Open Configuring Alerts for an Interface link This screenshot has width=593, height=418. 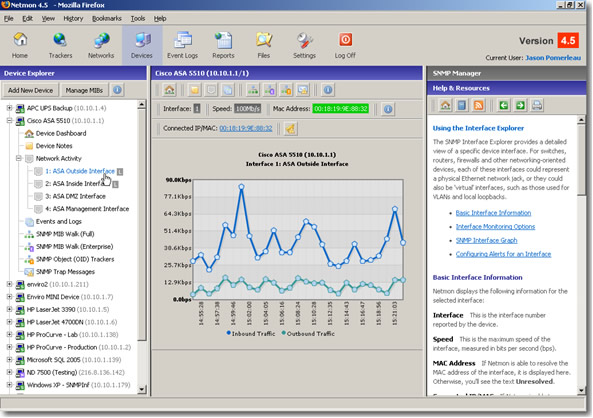coord(503,254)
